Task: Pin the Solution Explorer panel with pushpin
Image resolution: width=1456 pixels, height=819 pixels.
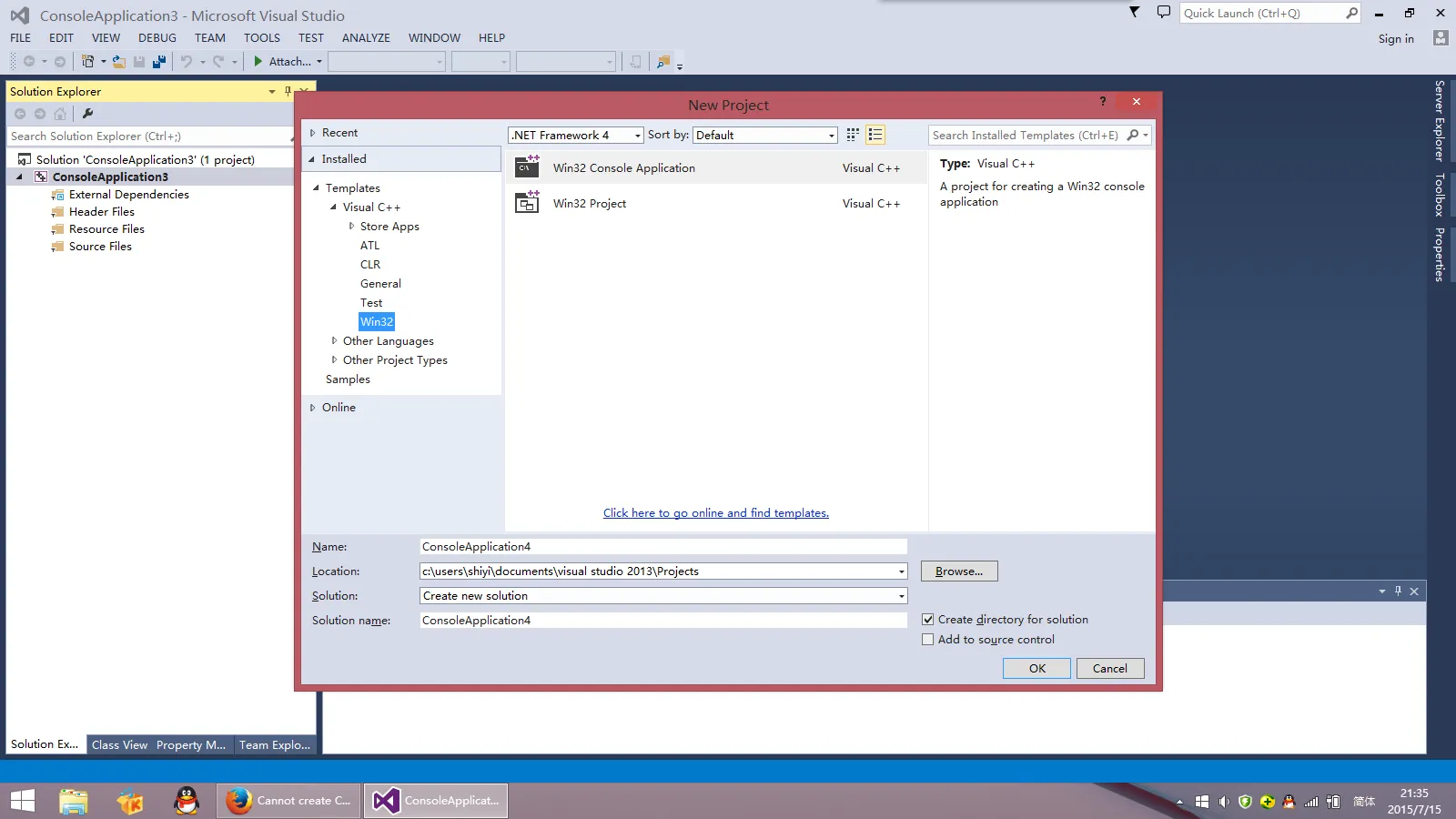Action: 288,91
